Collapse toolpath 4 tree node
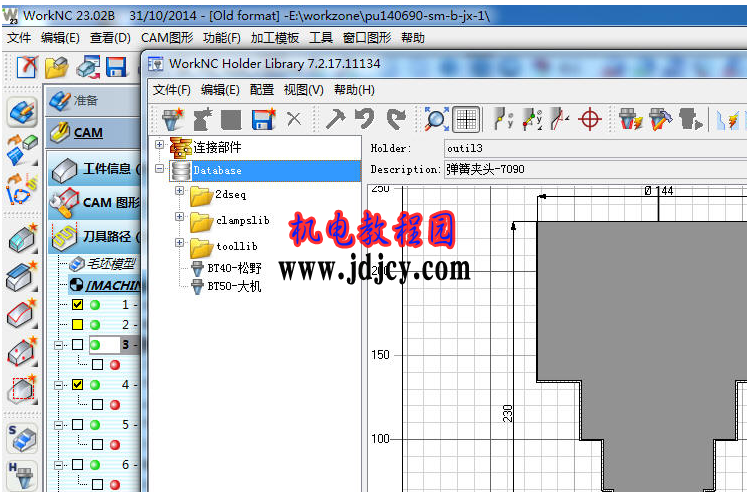747x492 pixels. [x=59, y=385]
